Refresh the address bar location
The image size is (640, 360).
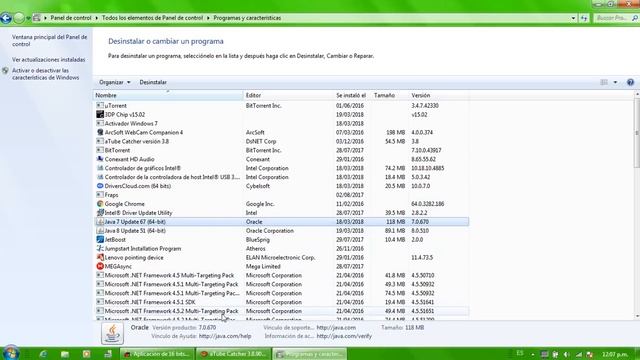coord(584,18)
